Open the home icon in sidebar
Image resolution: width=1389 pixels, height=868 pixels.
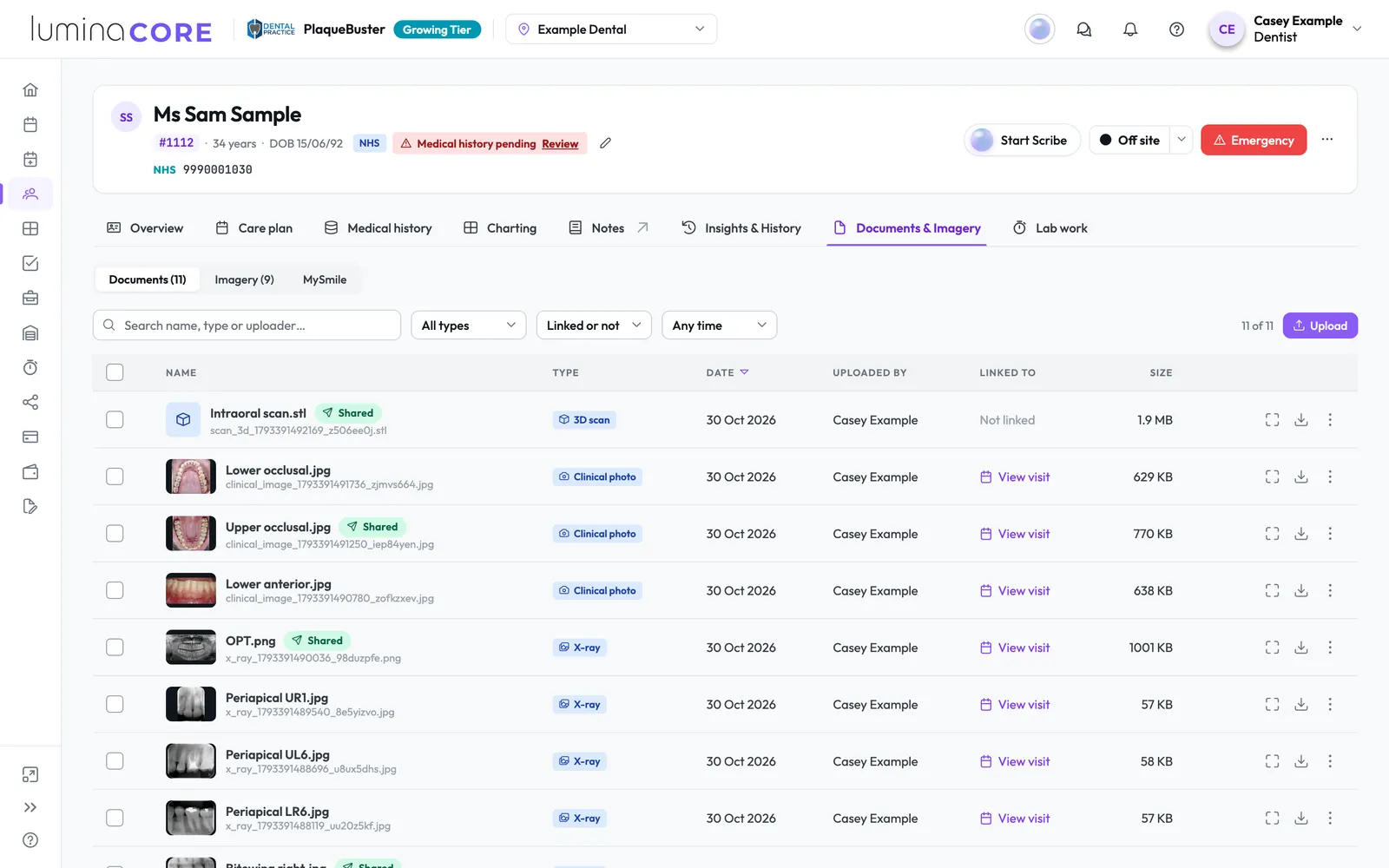click(x=30, y=89)
